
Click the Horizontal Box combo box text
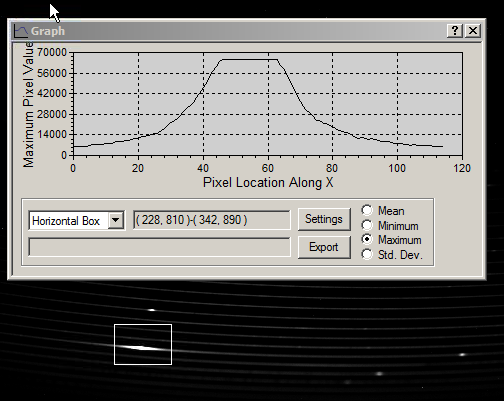[66, 221]
